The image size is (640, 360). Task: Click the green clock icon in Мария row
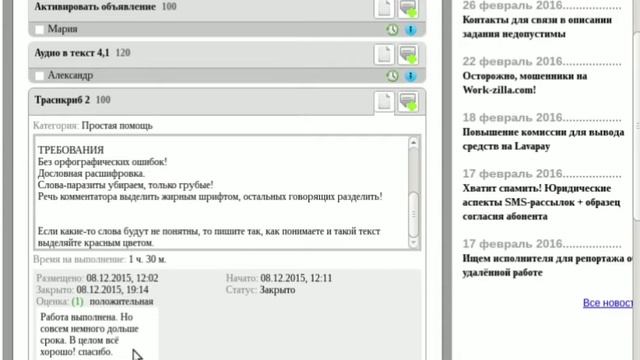tap(392, 29)
